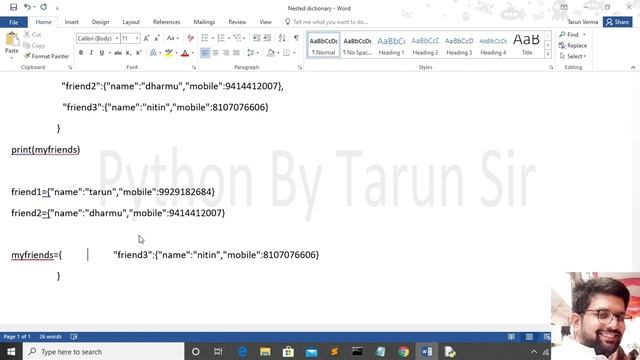Toggle subscript formatting
This screenshot has height=360, width=640.
pyautogui.click(x=128, y=53)
